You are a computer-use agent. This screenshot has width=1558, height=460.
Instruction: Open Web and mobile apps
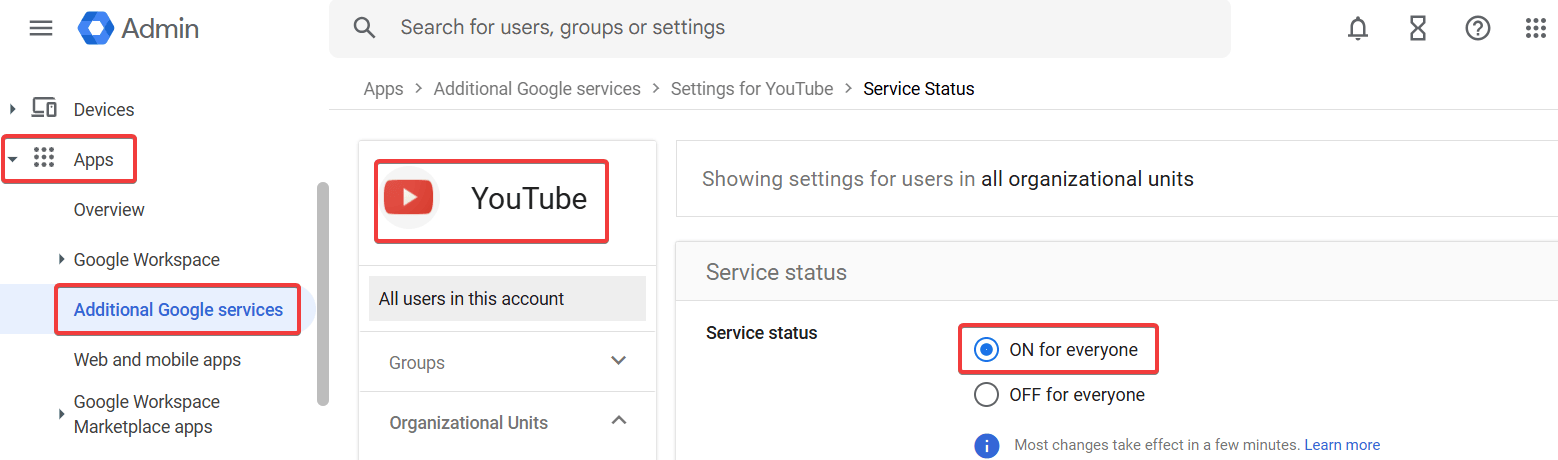click(157, 360)
